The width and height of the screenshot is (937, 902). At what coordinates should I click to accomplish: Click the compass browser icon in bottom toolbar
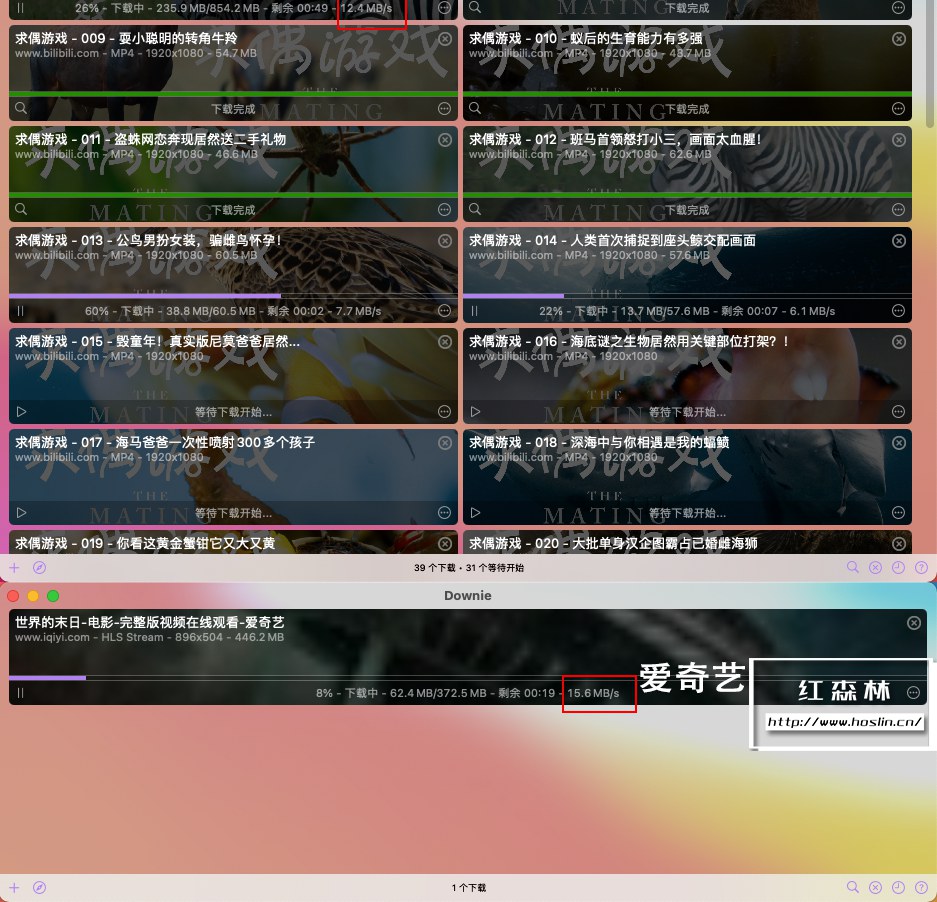39,888
